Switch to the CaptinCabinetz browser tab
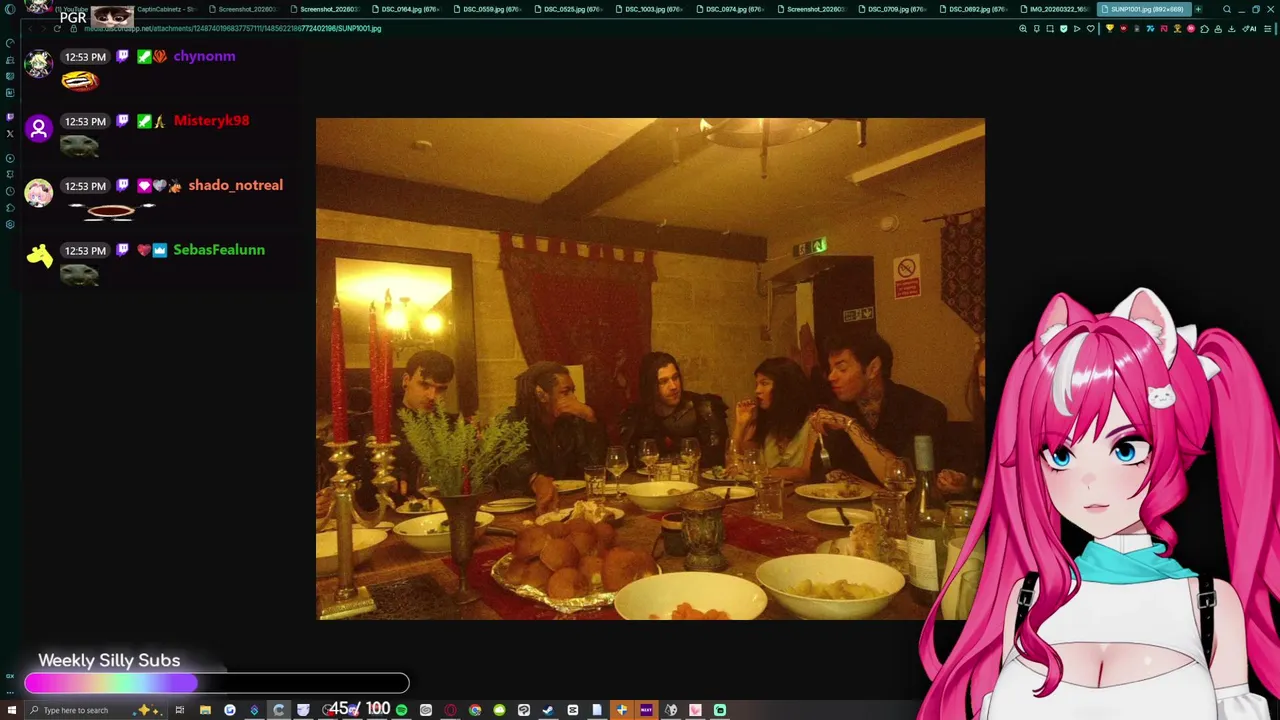The width and height of the screenshot is (1280, 720). tap(165, 9)
